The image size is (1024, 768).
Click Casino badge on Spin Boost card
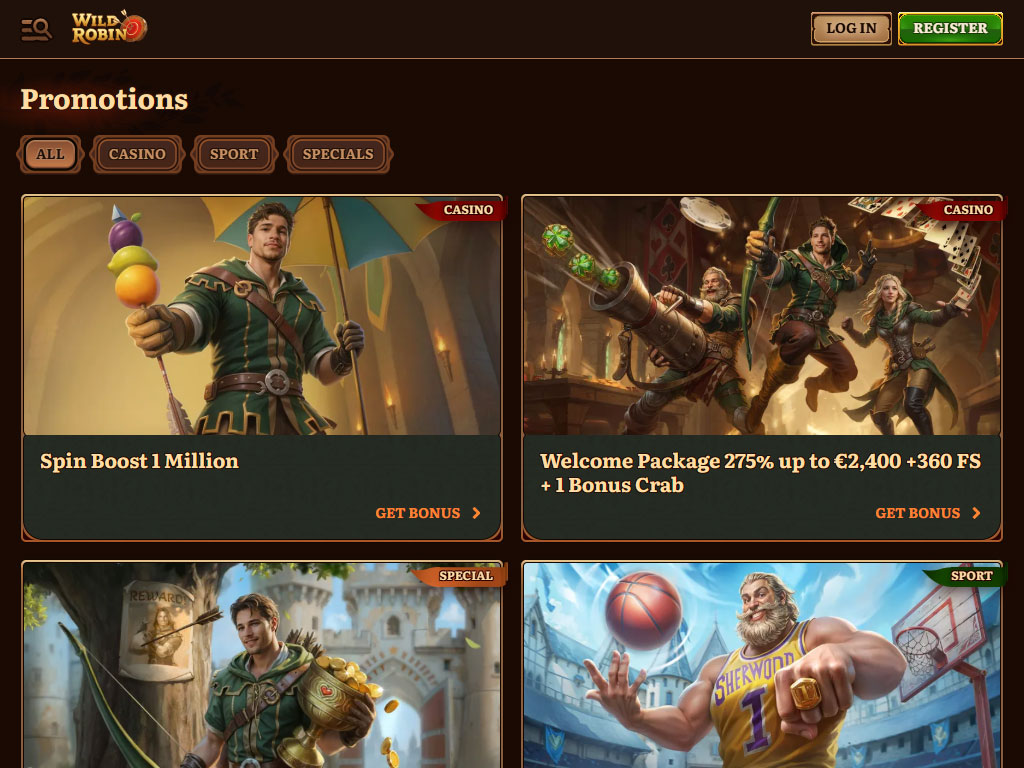pos(464,210)
